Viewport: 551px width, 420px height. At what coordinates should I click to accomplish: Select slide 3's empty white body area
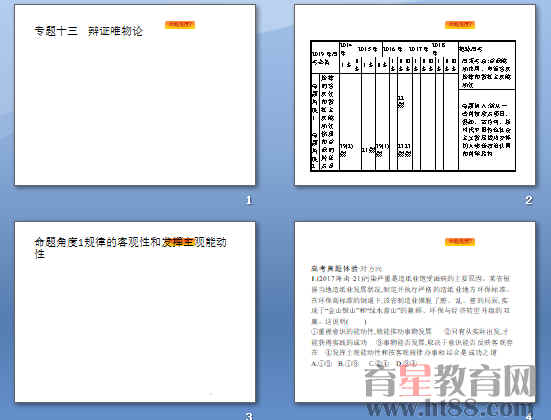(x=135, y=330)
